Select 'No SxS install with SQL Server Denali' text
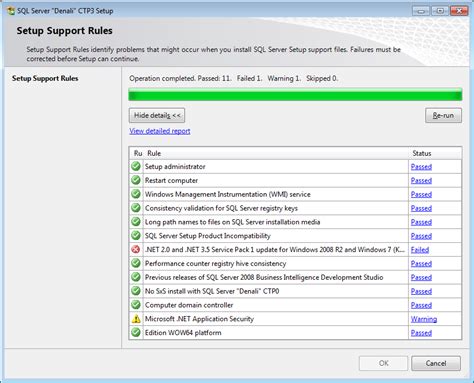The height and width of the screenshot is (383, 474). pos(212,291)
